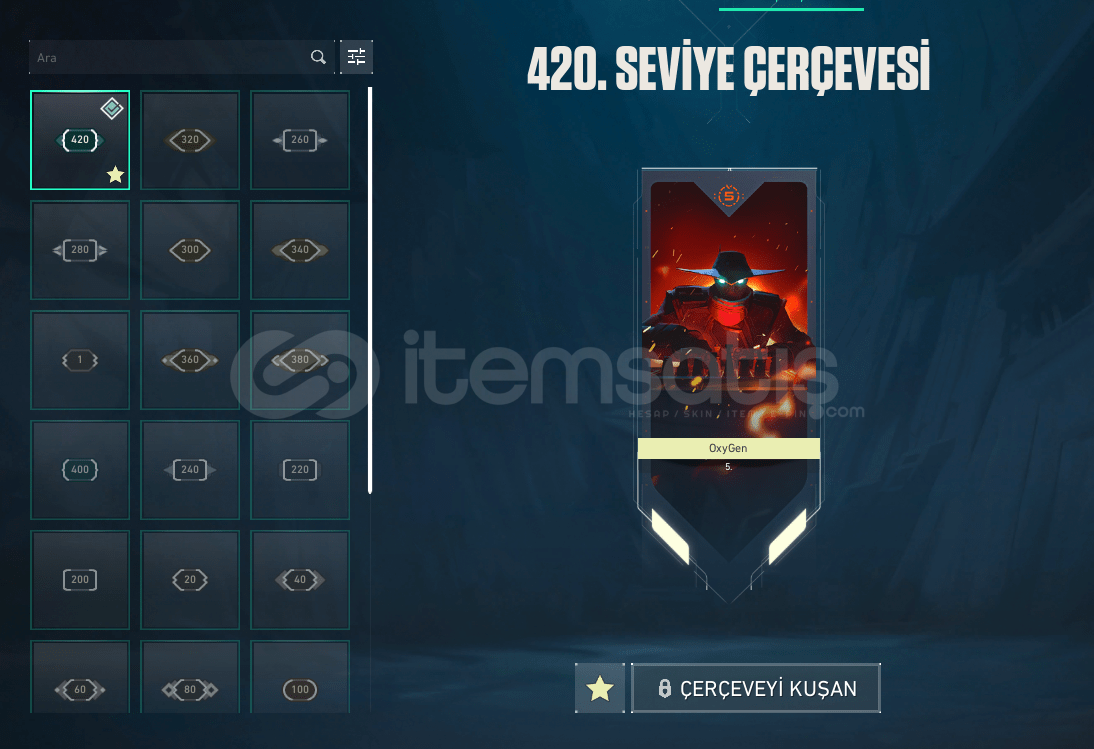Pick the level 220 border icon
The width and height of the screenshot is (1094, 749).
[300, 470]
